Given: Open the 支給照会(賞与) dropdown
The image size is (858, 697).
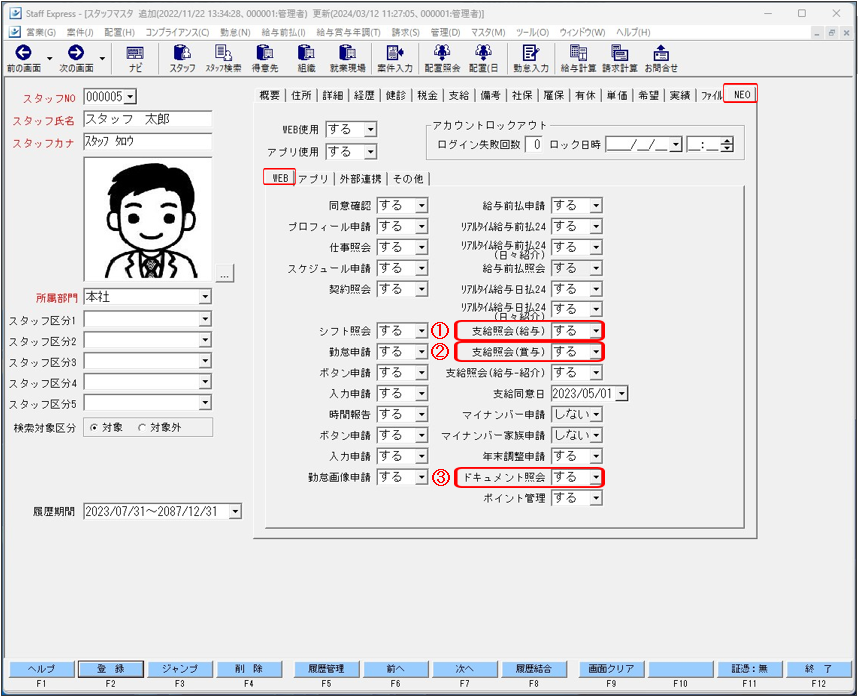Looking at the screenshot, I should tap(596, 352).
